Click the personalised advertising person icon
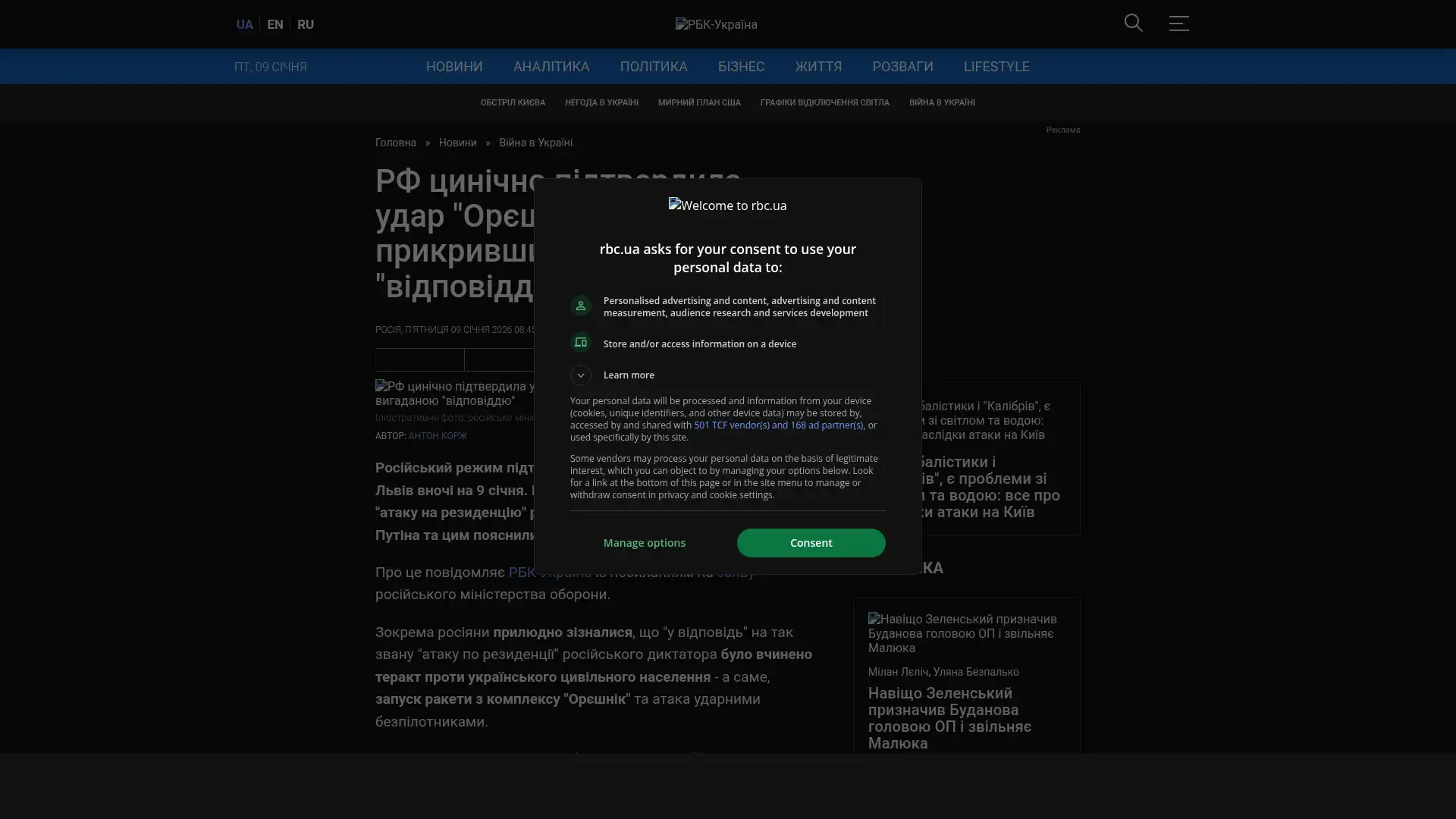This screenshot has width=1456, height=819. [x=581, y=306]
